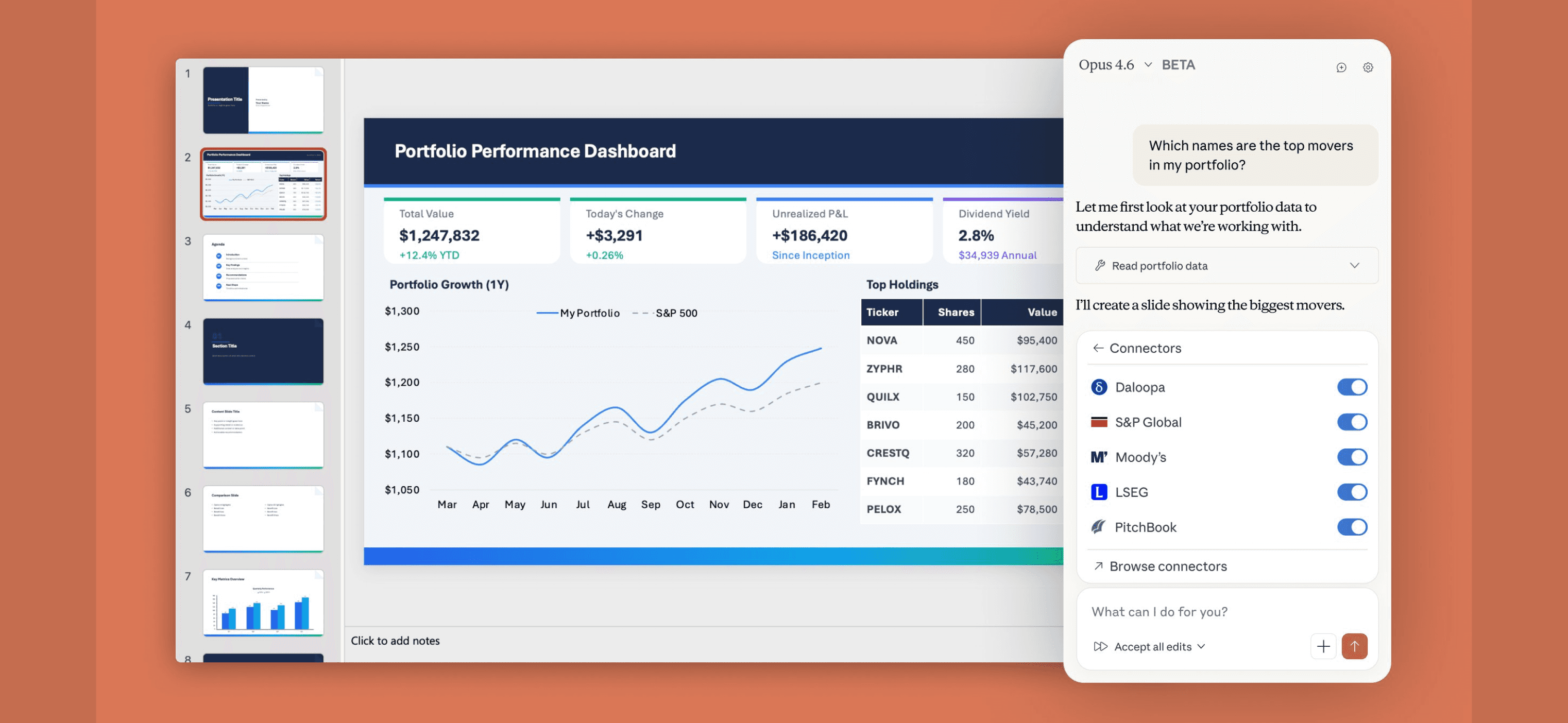Click the Browse connectors link
Viewport: 1568px width, 723px height.
pyautogui.click(x=1167, y=566)
